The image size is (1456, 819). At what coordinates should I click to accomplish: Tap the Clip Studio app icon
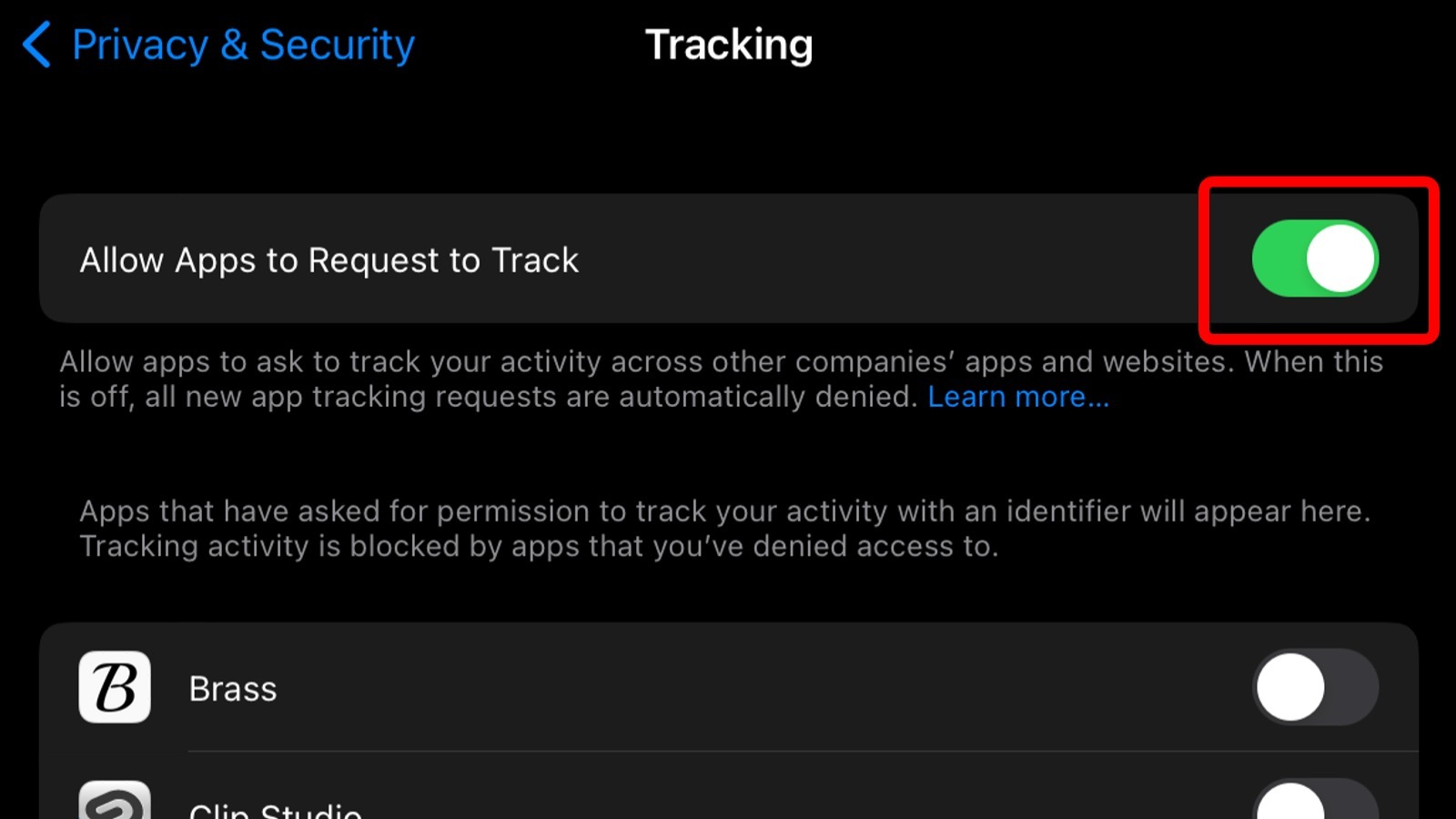(x=115, y=803)
